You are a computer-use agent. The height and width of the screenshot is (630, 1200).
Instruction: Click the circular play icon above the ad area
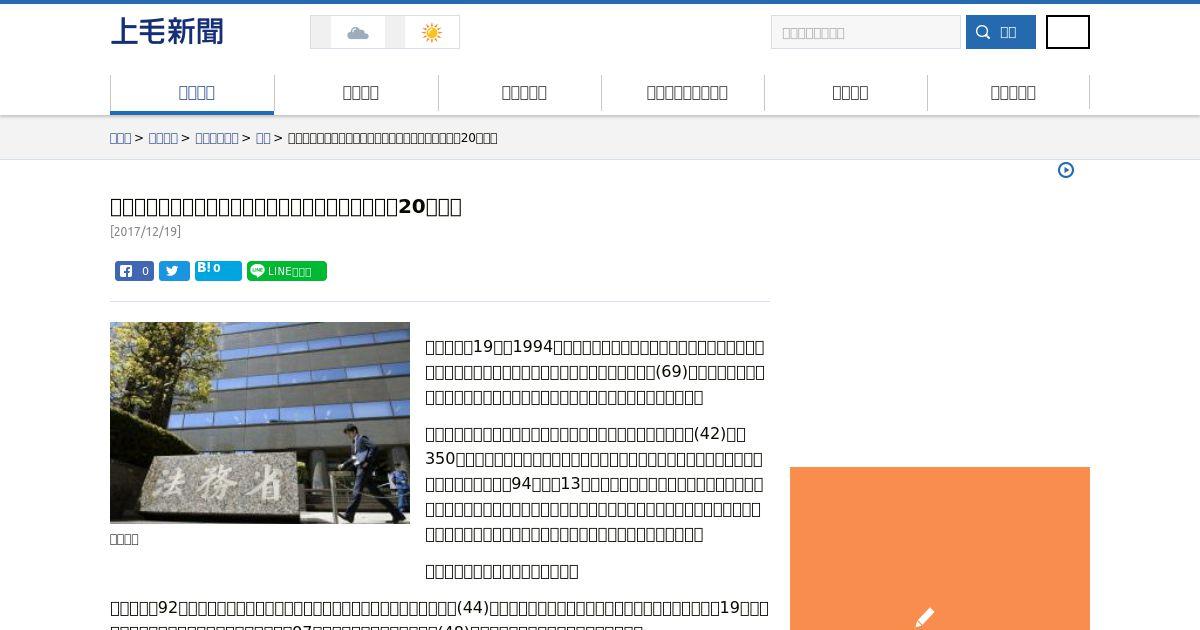click(1066, 170)
